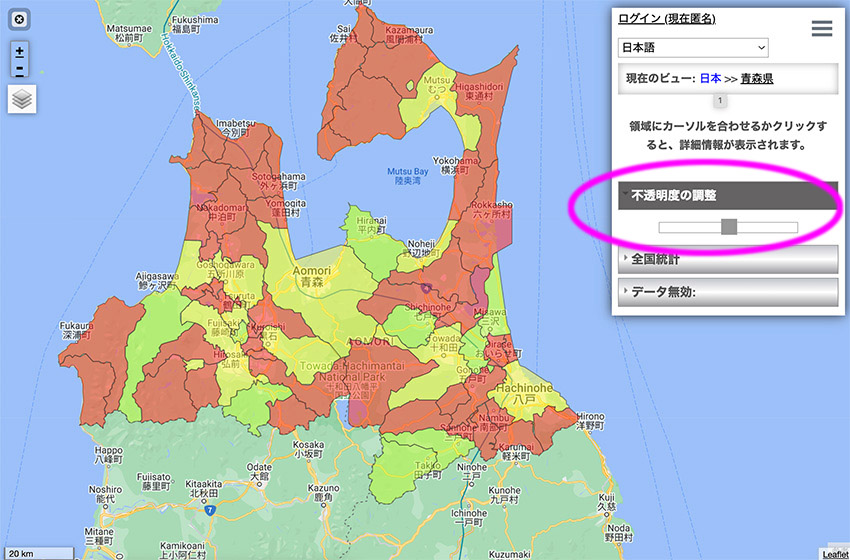The height and width of the screenshot is (560, 850).
Task: Expand the データ無効 section
Action: [727, 292]
